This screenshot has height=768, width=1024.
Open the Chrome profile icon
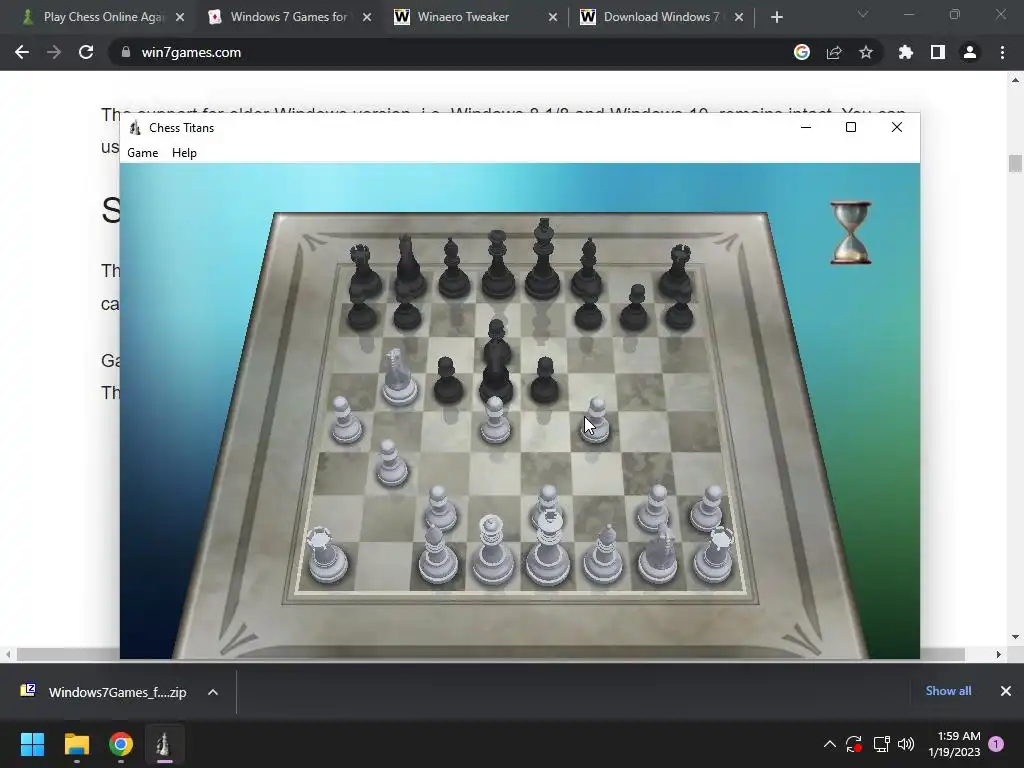pyautogui.click(x=970, y=52)
